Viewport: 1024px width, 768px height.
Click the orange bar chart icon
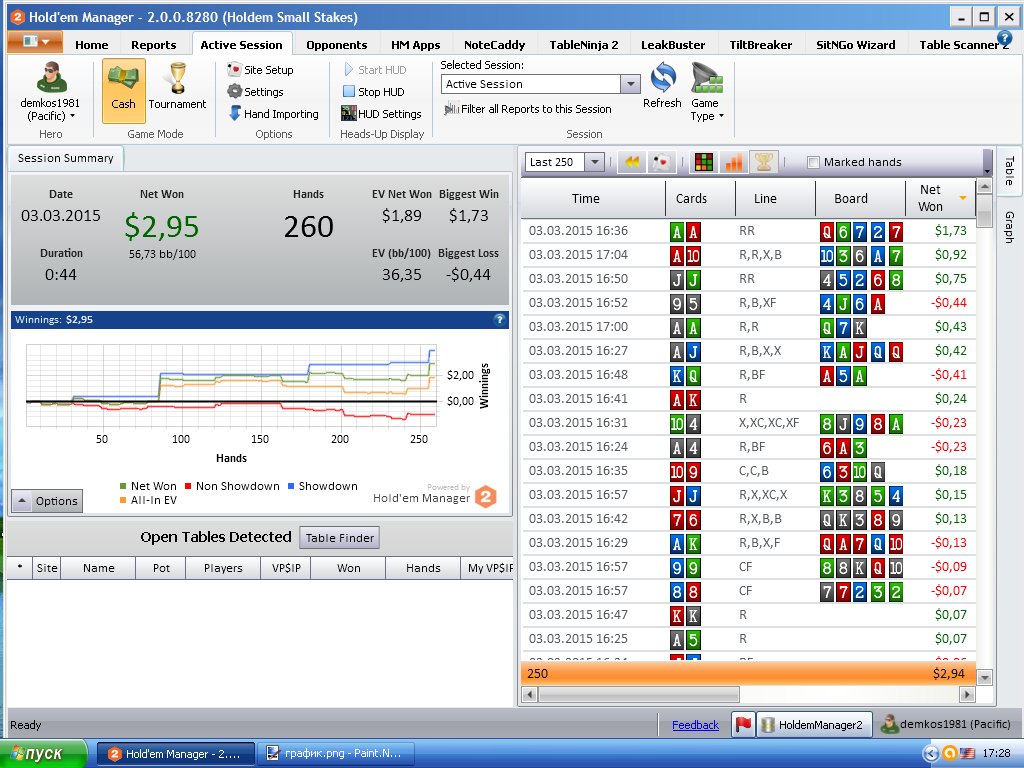pyautogui.click(x=733, y=162)
